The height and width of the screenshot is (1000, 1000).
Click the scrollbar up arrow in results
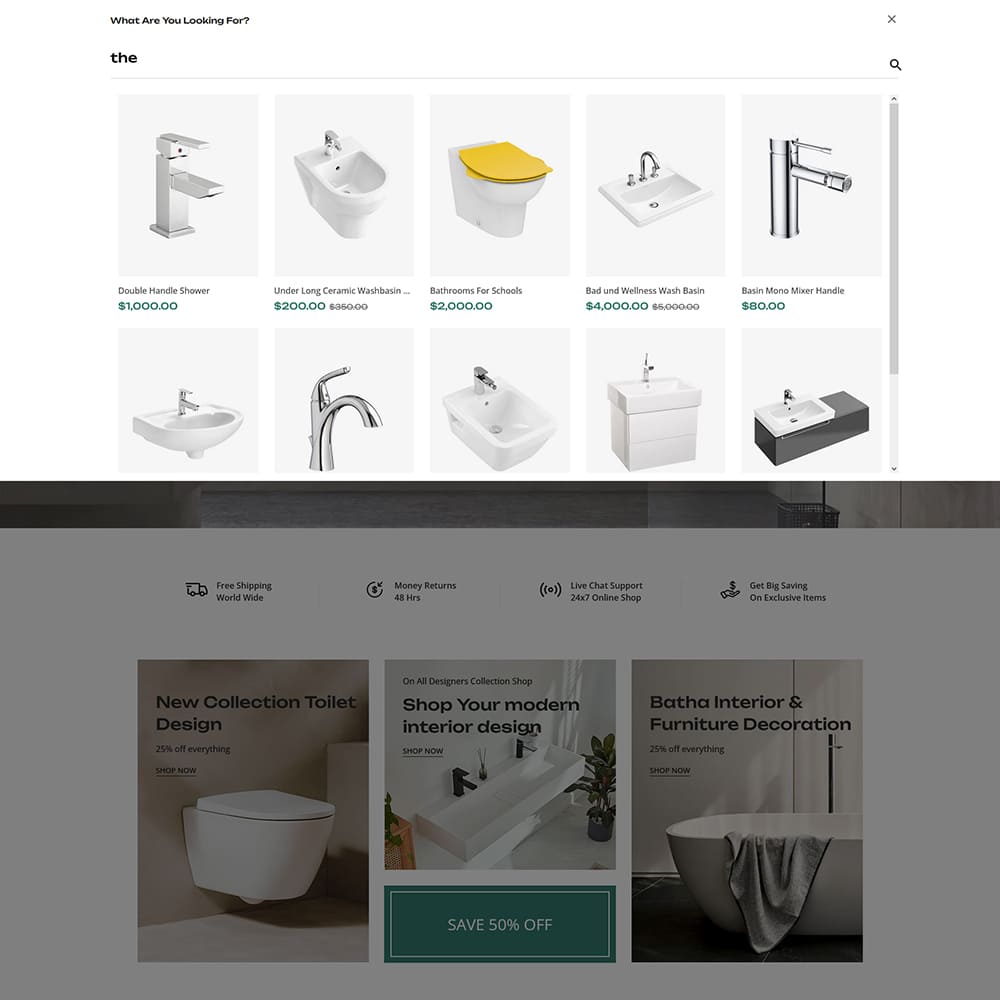coord(893,99)
